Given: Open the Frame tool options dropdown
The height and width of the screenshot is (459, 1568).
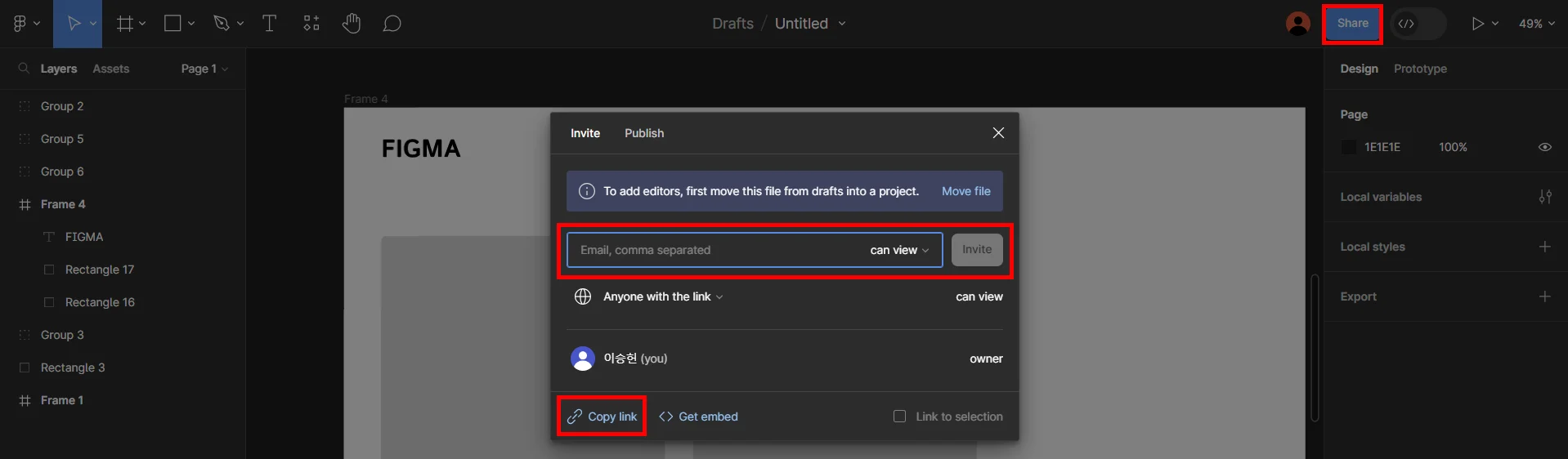Looking at the screenshot, I should (142, 24).
